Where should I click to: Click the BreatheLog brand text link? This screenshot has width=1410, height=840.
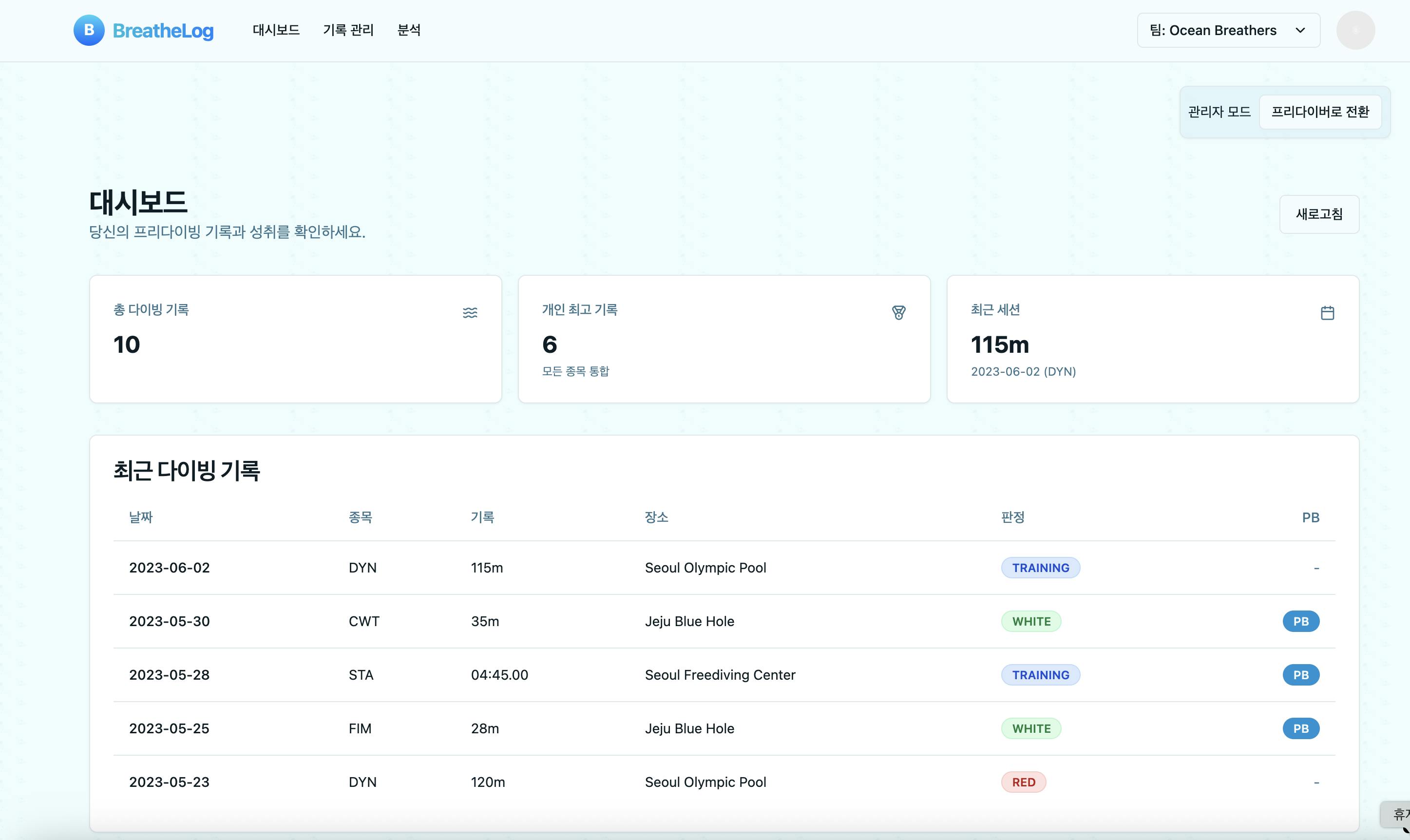(163, 31)
